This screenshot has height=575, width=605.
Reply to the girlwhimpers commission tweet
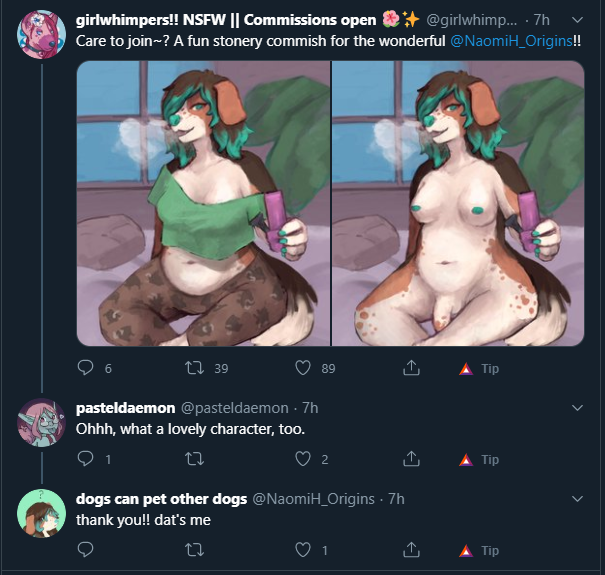[85, 368]
